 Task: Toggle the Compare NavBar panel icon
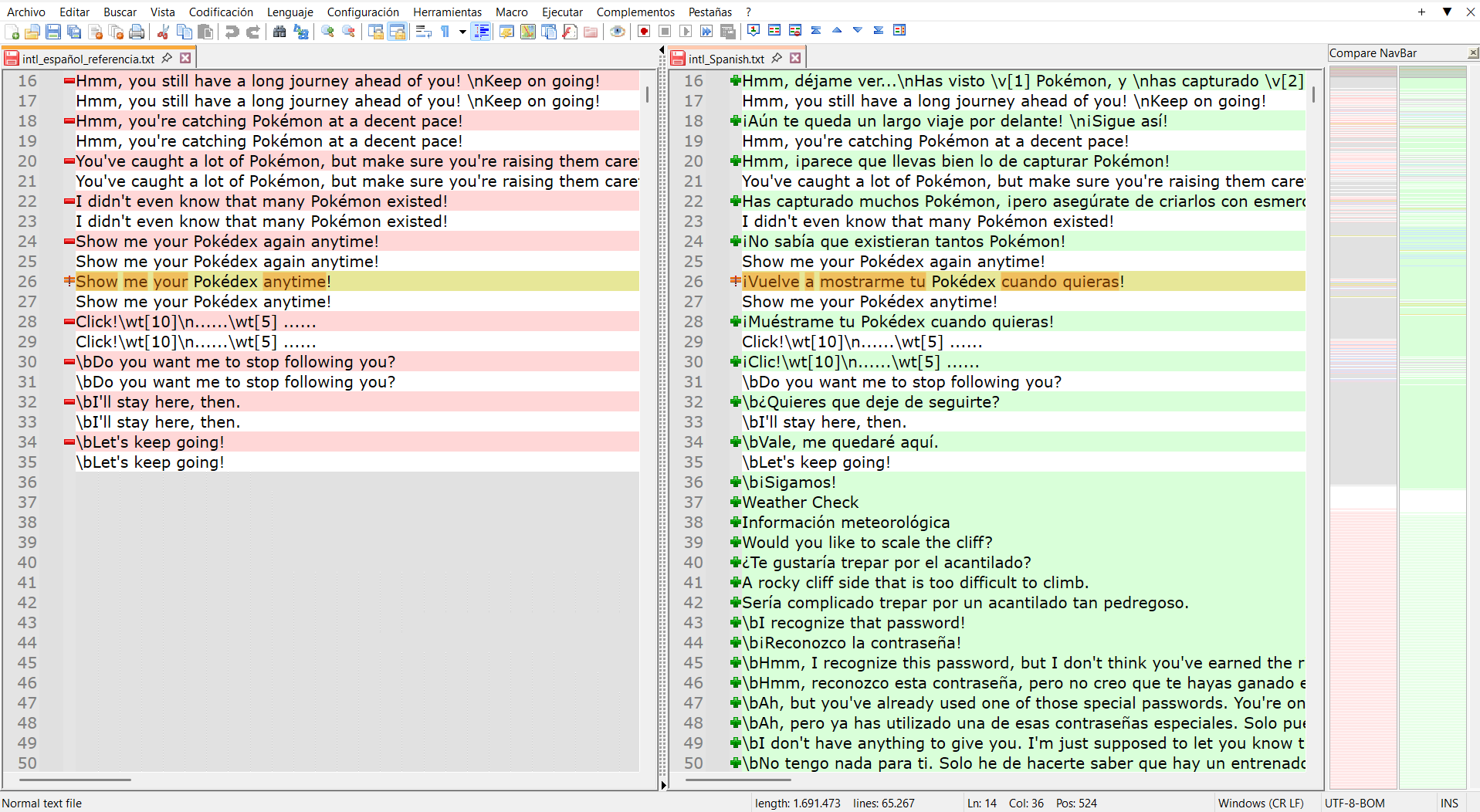pyautogui.click(x=899, y=31)
